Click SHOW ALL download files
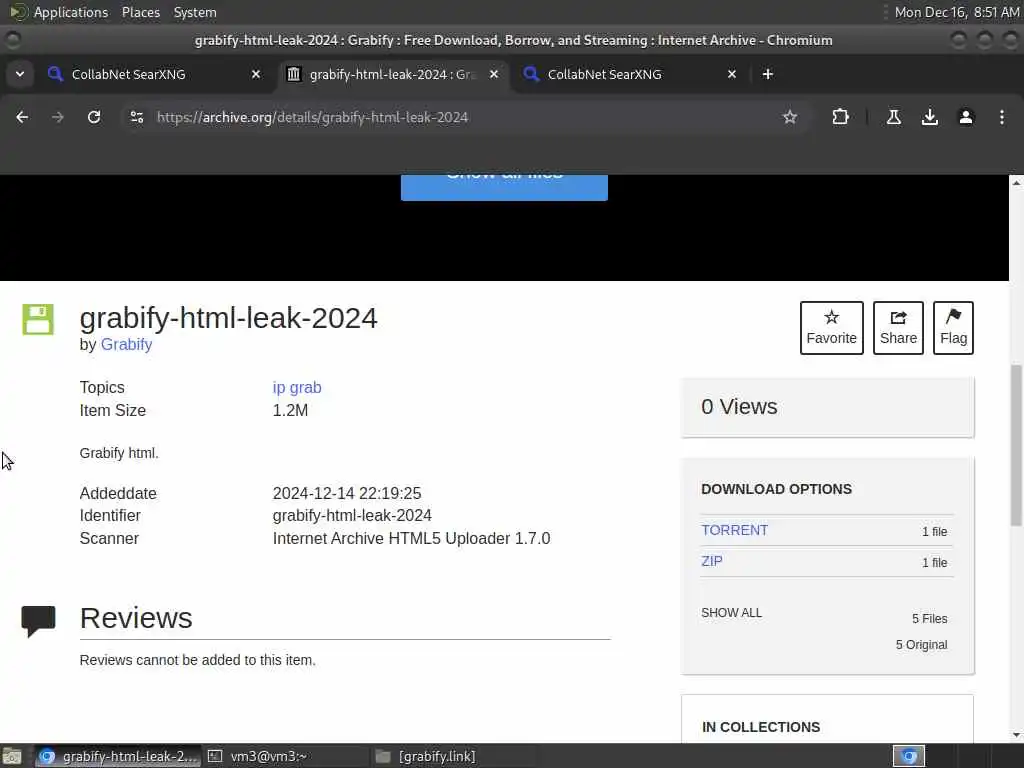The height and width of the screenshot is (768, 1024). click(x=731, y=613)
